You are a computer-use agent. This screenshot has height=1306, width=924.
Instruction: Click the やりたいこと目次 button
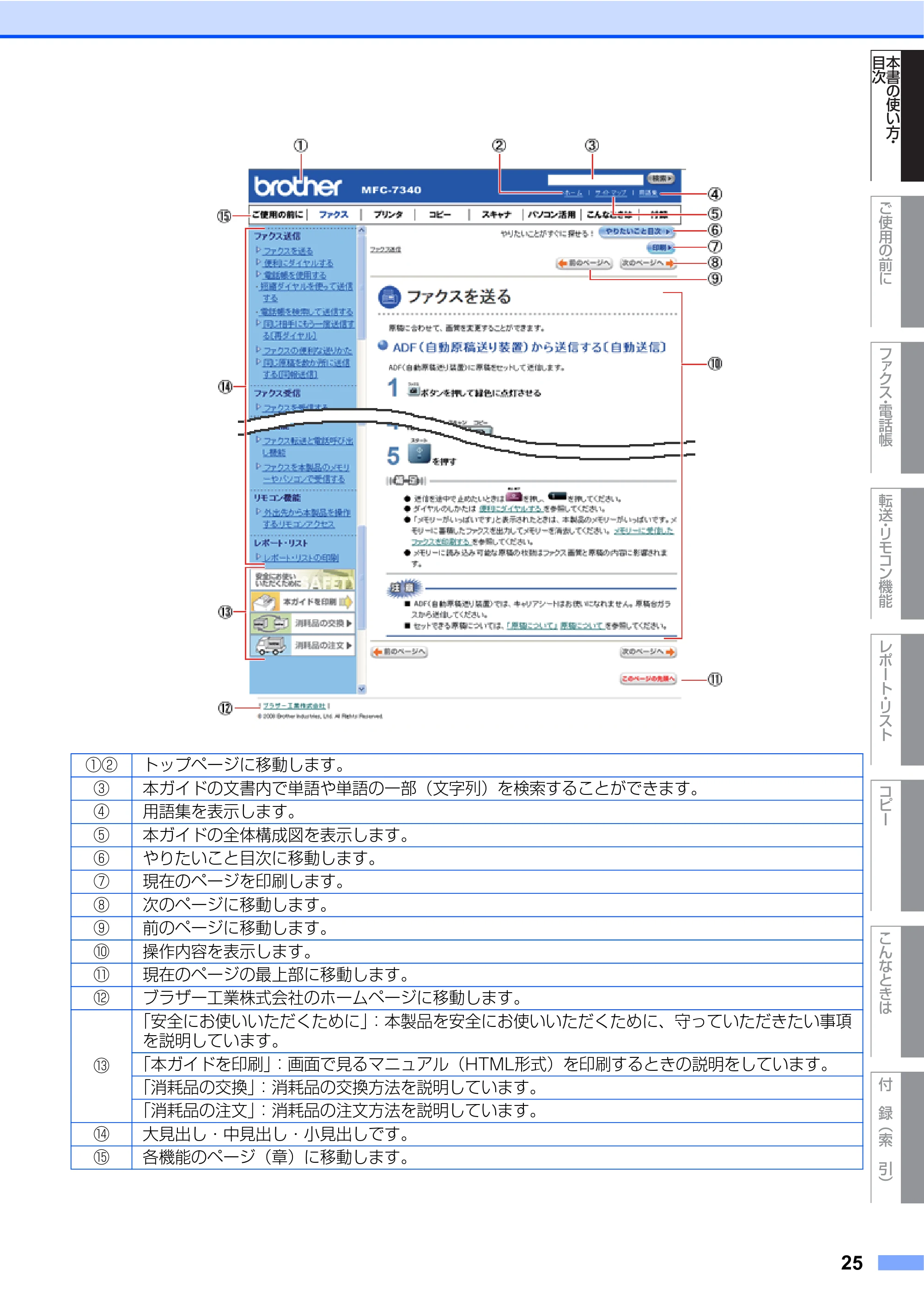(636, 232)
